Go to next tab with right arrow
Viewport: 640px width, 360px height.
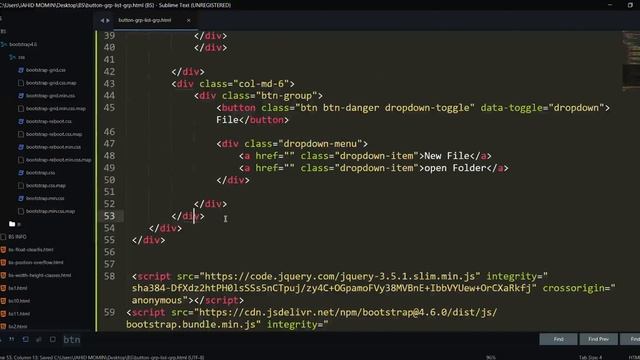108,20
